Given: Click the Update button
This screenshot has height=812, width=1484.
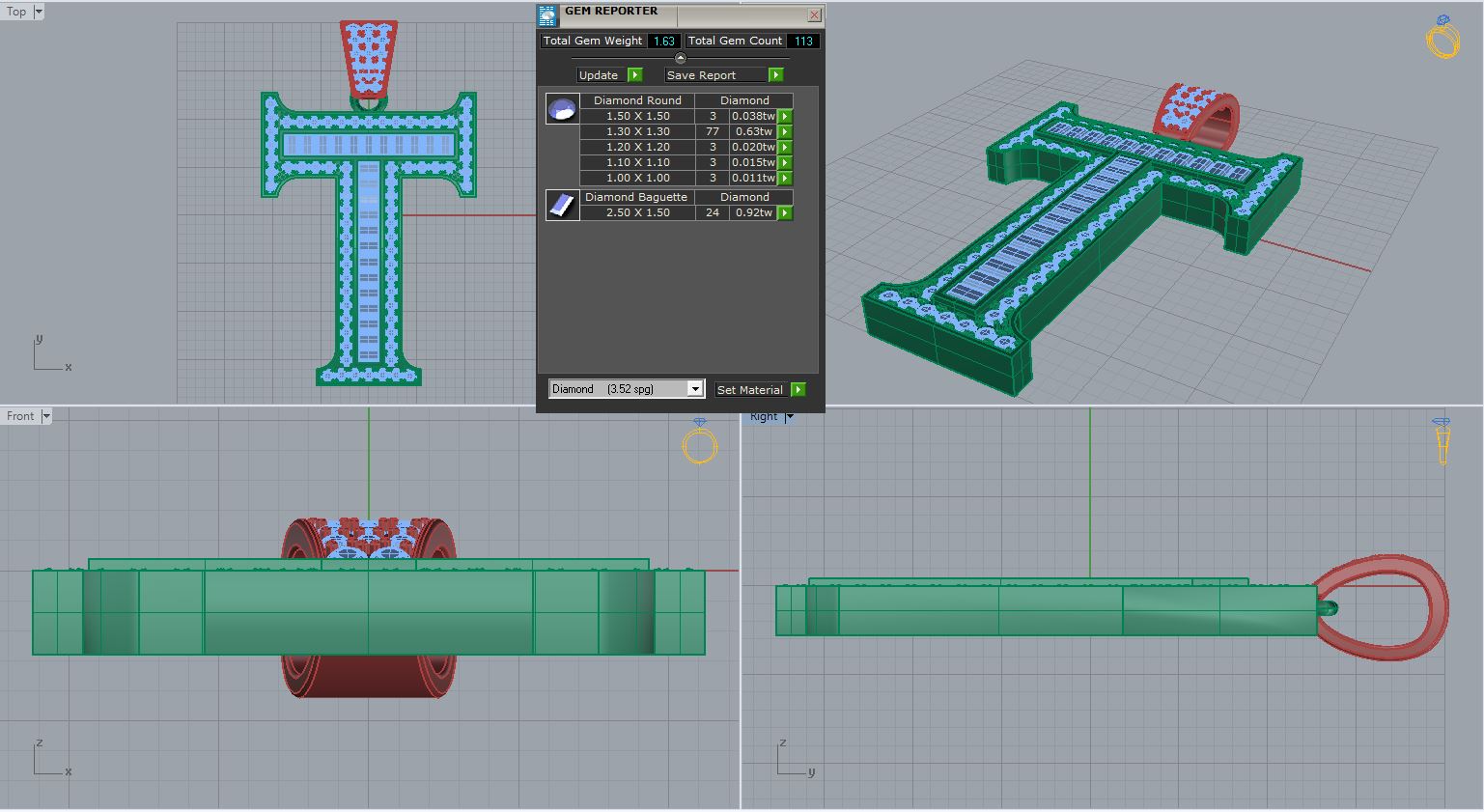Looking at the screenshot, I should (610, 75).
